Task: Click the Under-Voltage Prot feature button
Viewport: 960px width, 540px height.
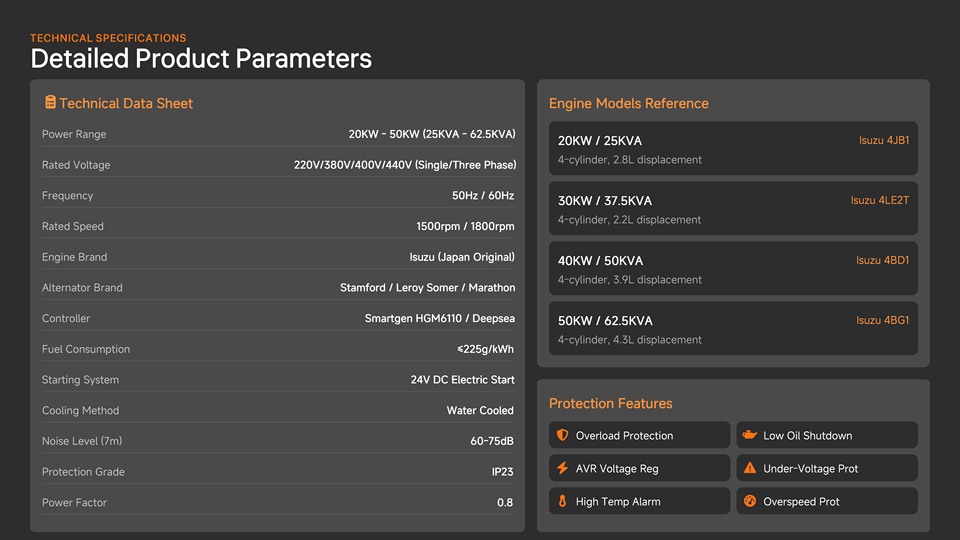Action: coord(827,468)
